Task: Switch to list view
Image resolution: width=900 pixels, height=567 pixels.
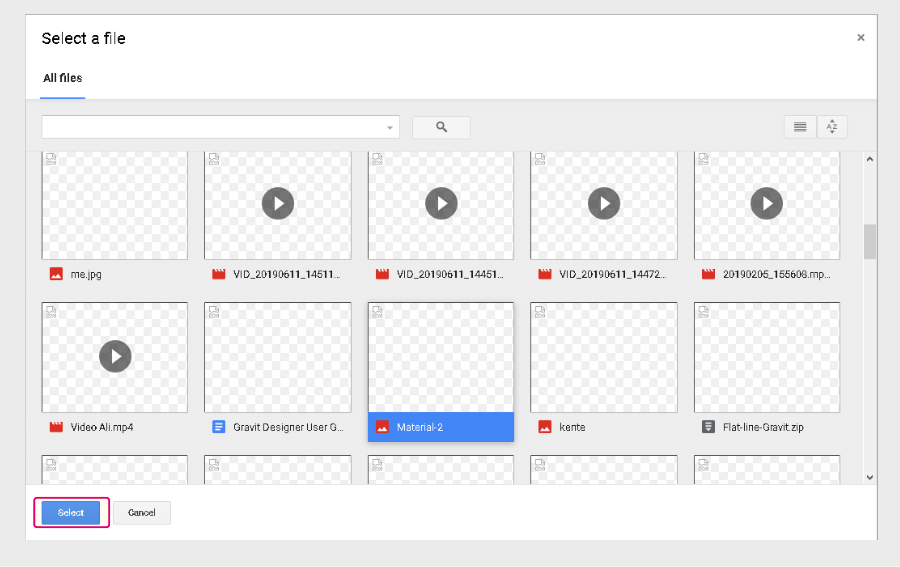Action: coord(800,127)
